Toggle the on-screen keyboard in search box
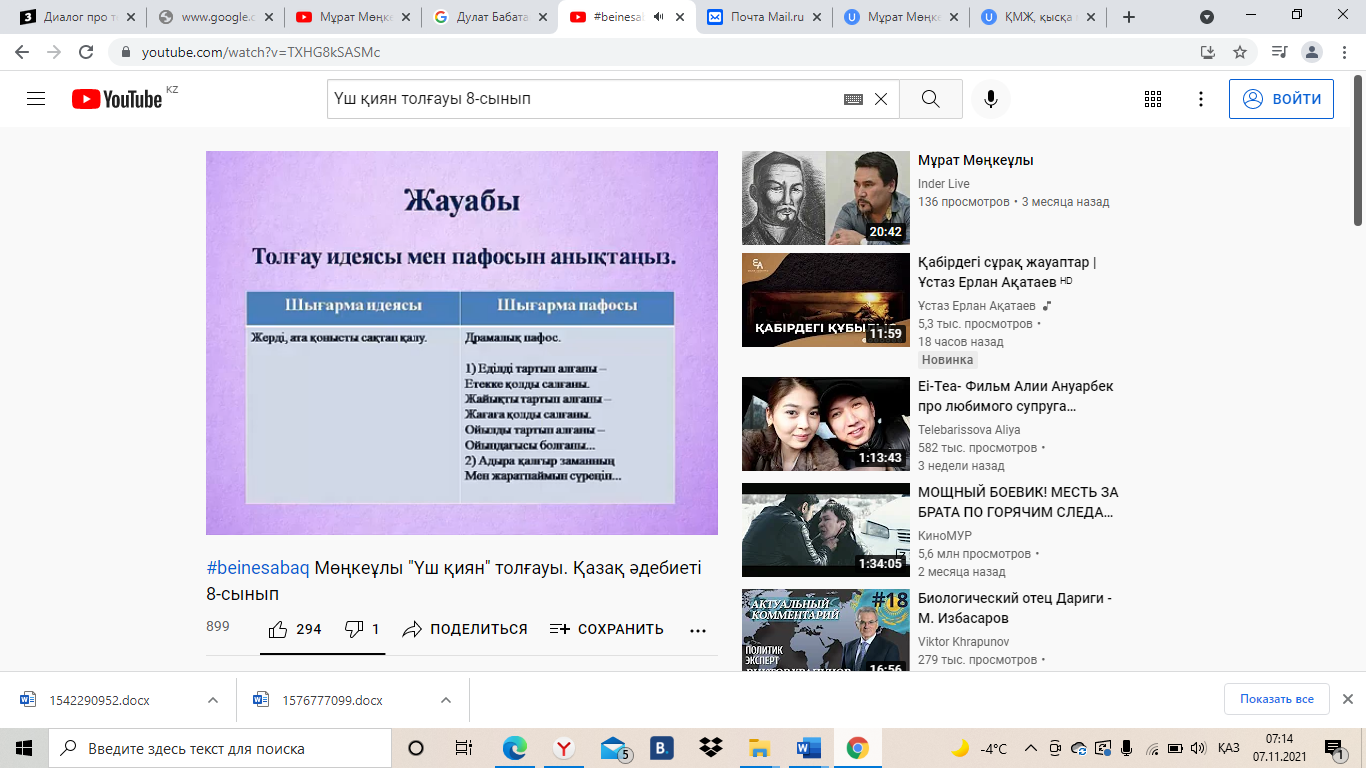 [853, 99]
